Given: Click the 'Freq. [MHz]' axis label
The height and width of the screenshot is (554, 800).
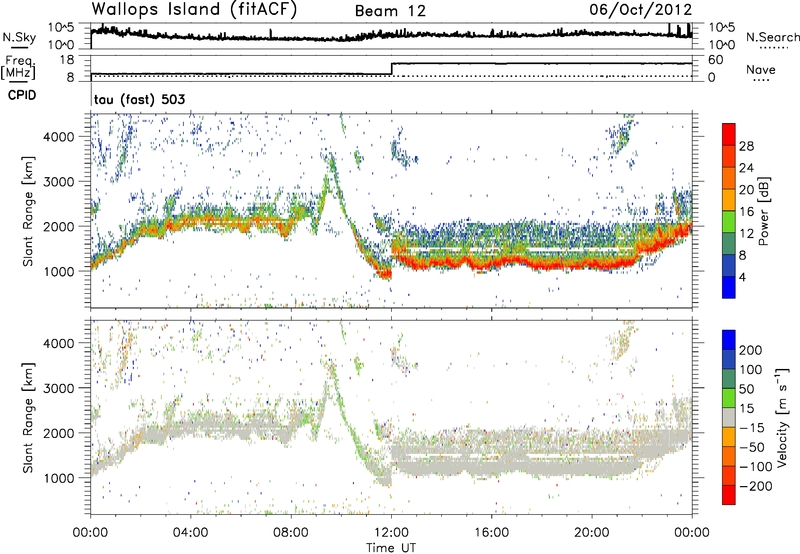Looking at the screenshot, I should (19, 67).
